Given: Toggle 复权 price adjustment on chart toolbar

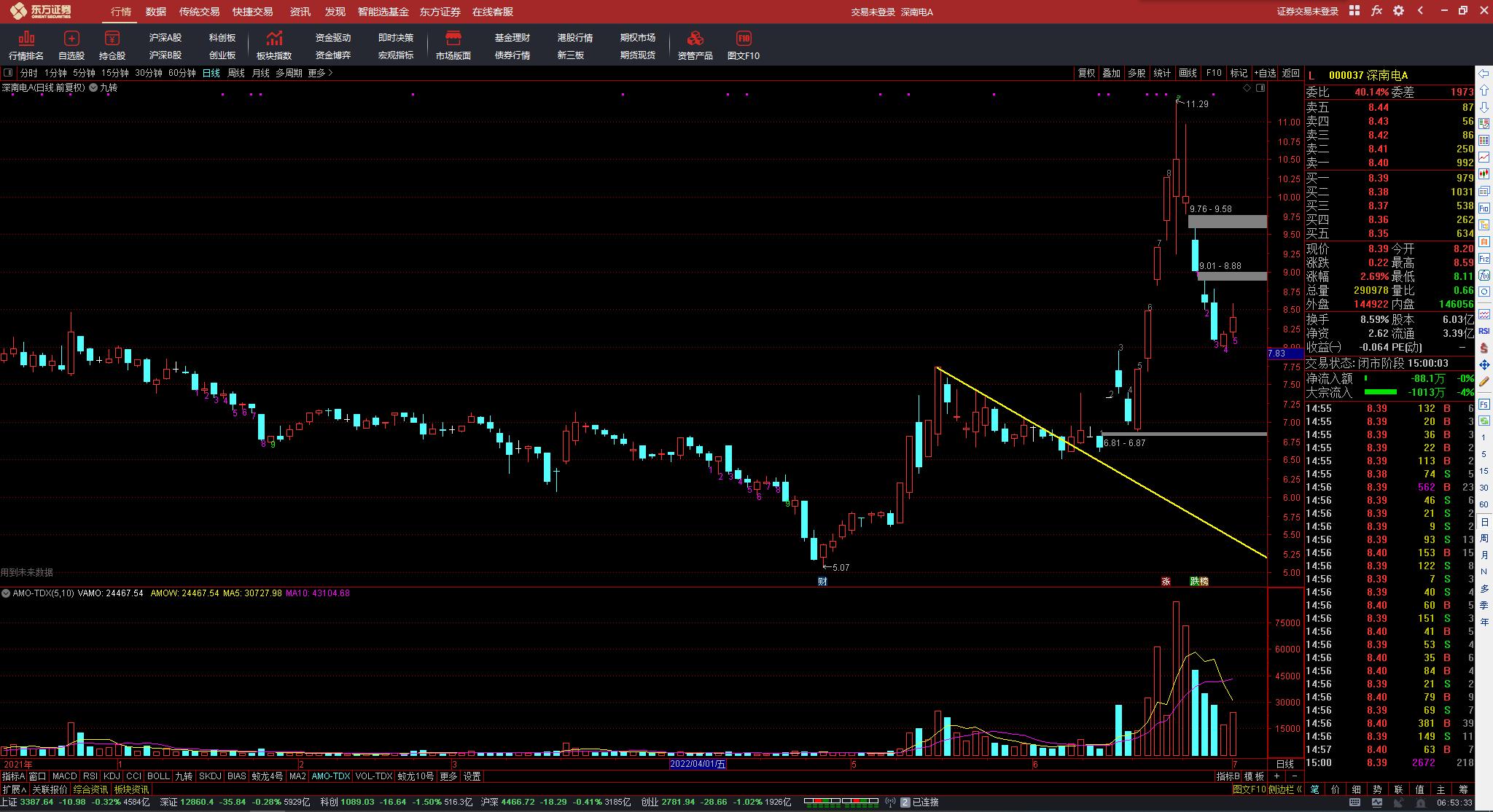Looking at the screenshot, I should point(1086,73).
